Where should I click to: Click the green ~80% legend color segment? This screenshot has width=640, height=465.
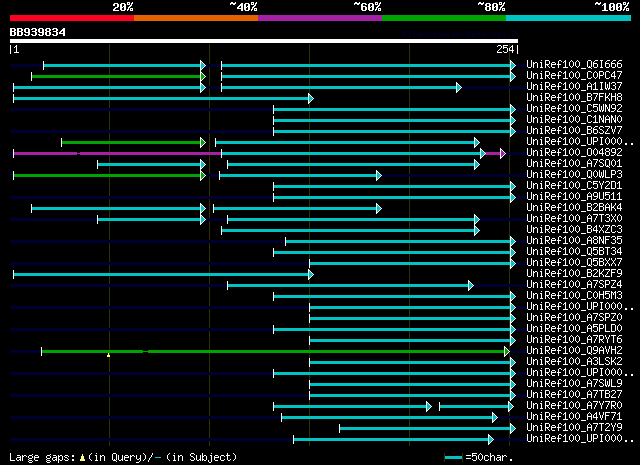[x=444, y=18]
